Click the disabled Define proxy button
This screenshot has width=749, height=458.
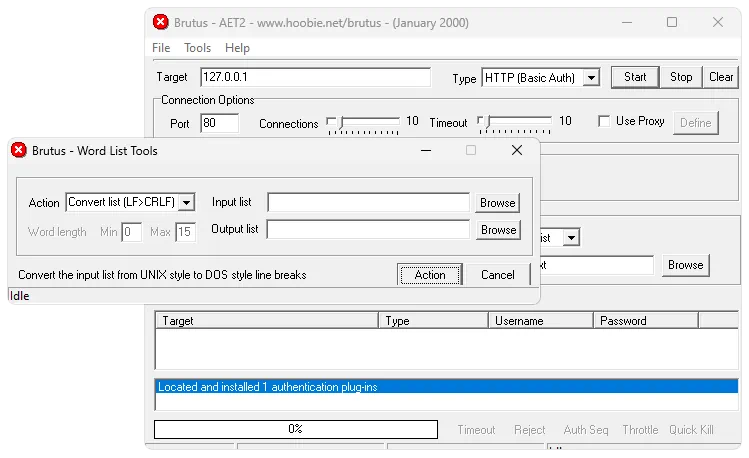[696, 123]
